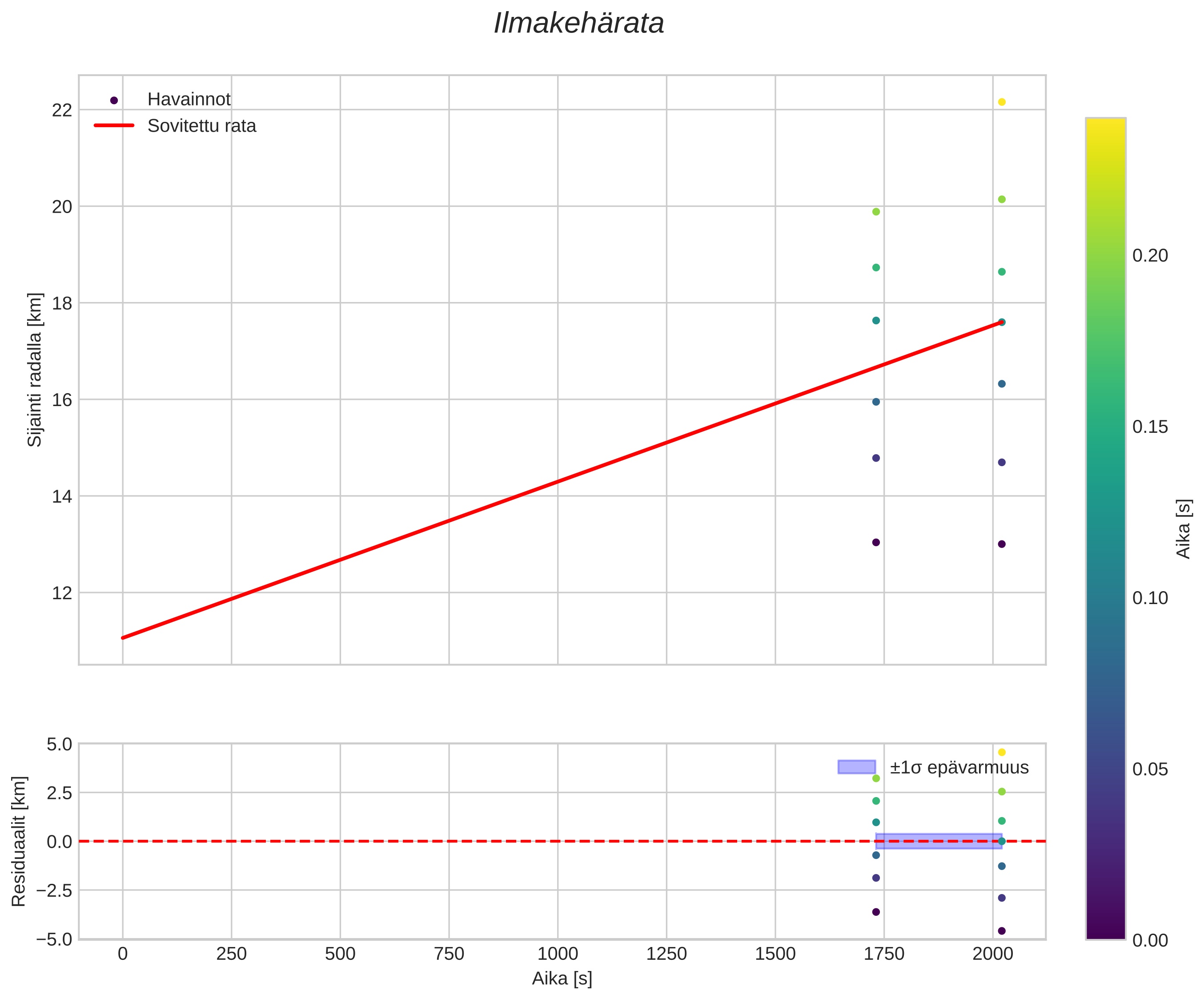1204x999 pixels.
Task: Click the 2000 x-axis tick label
Action: coord(992,954)
